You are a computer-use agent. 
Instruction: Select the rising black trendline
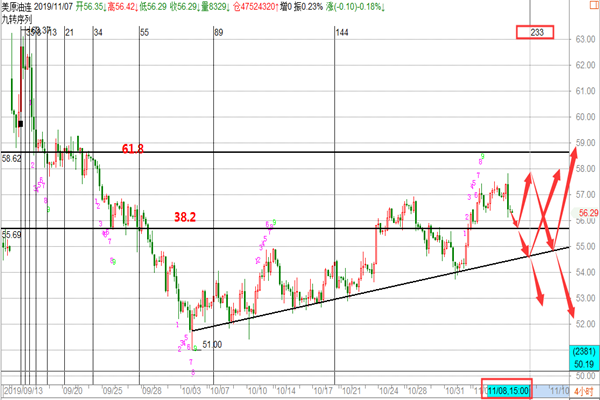pyautogui.click(x=380, y=288)
